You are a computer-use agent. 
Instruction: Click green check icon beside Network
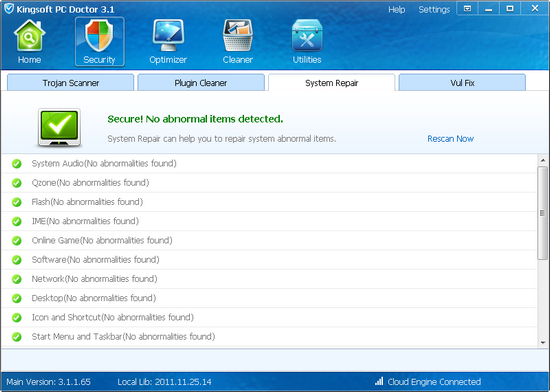pyautogui.click(x=16, y=279)
